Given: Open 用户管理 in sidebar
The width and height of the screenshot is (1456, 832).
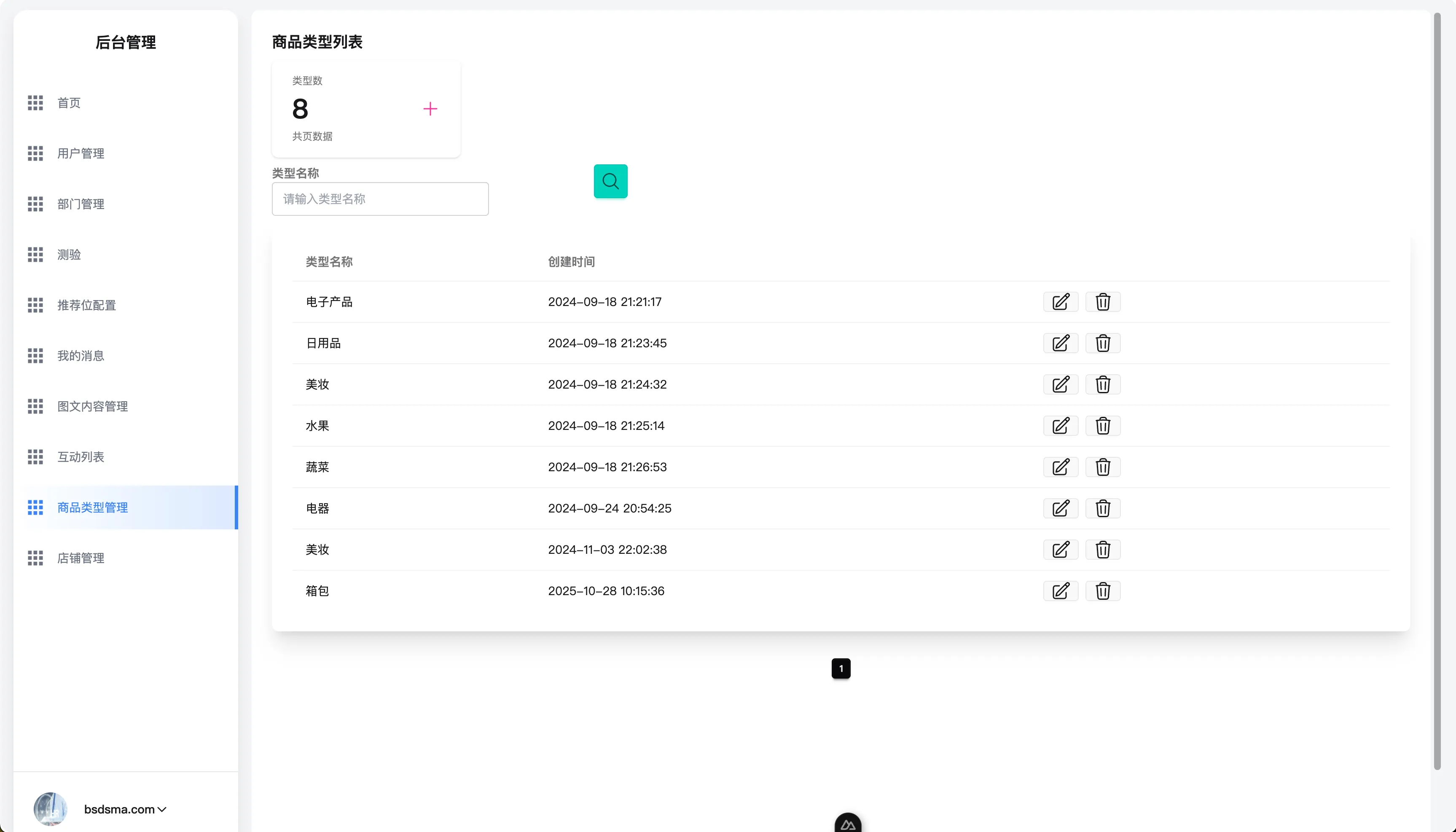Looking at the screenshot, I should [81, 153].
